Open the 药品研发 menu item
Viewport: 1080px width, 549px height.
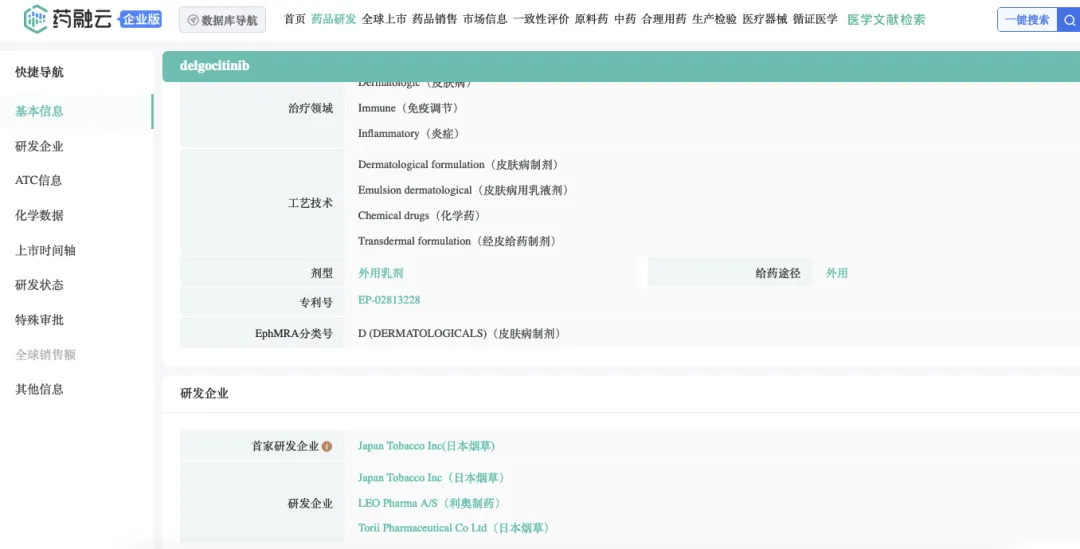pyautogui.click(x=333, y=19)
